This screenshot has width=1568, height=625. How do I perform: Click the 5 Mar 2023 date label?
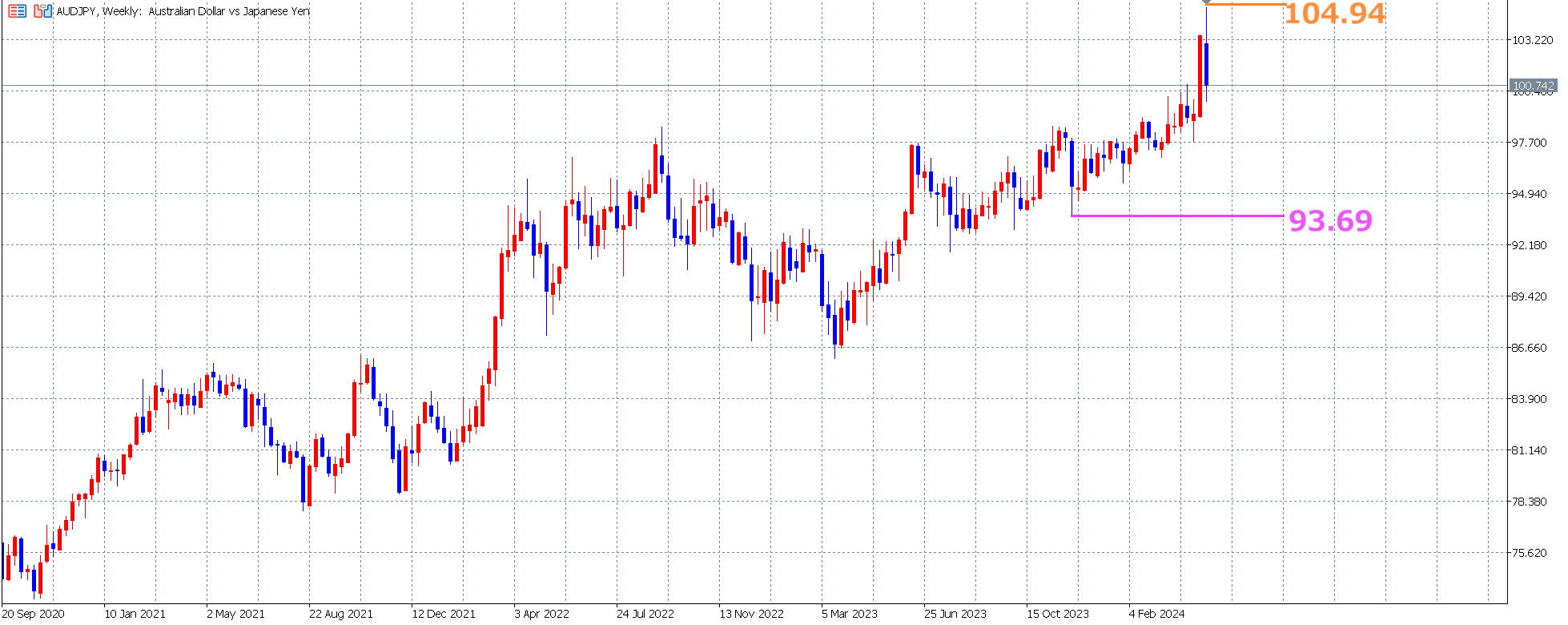(x=850, y=614)
